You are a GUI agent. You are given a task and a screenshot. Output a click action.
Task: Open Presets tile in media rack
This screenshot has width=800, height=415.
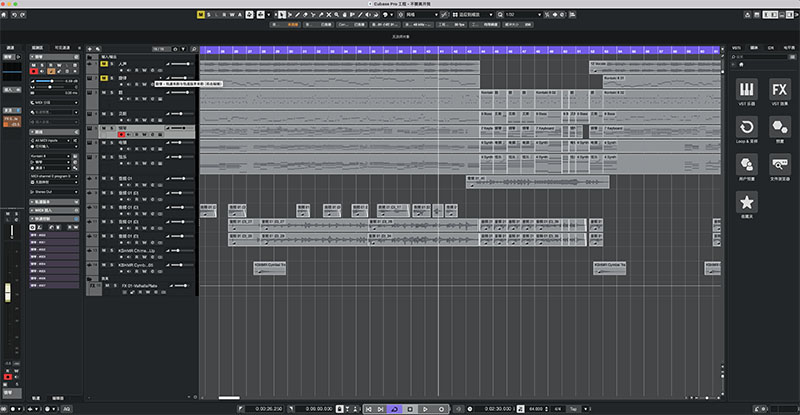click(x=780, y=127)
